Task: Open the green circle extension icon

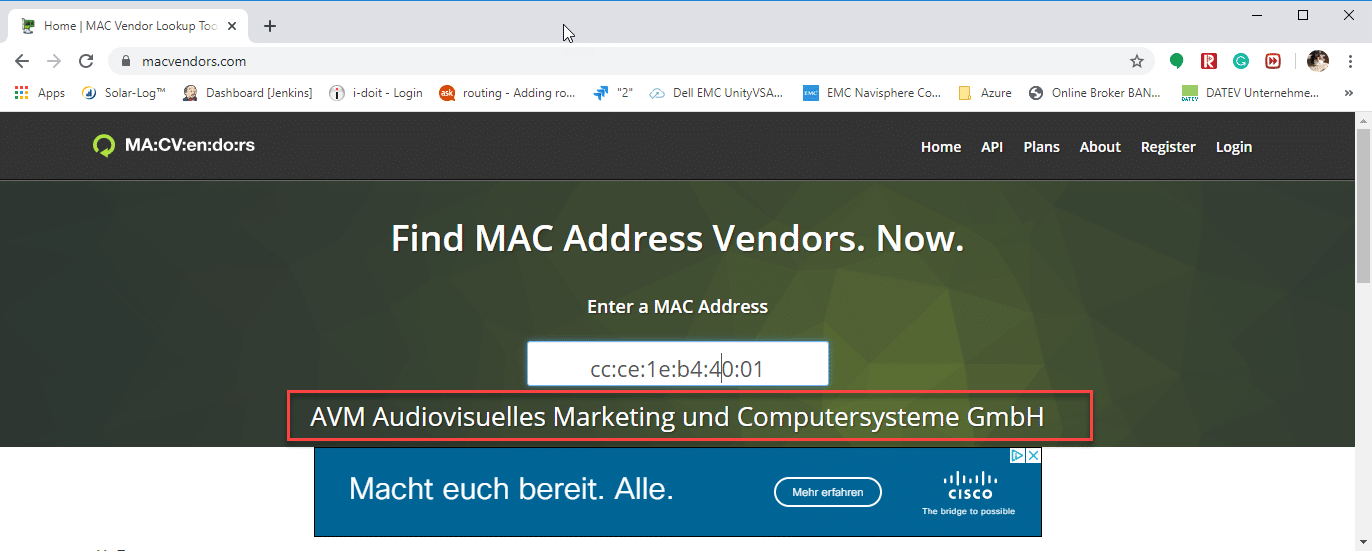Action: point(1177,61)
